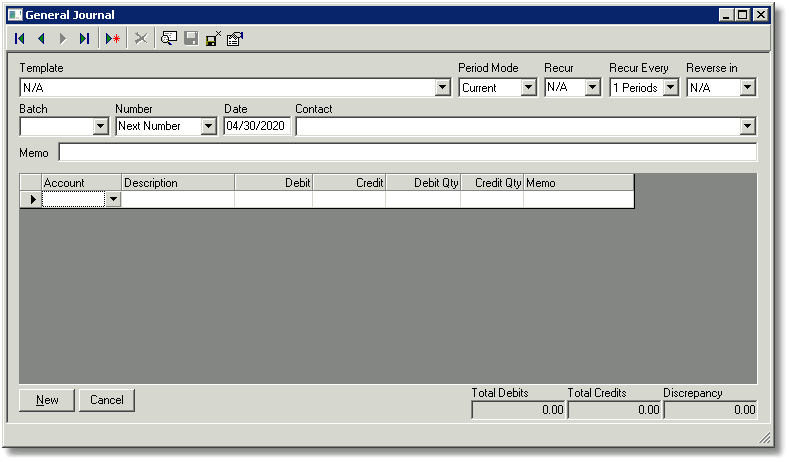The image size is (789, 462).
Task: Minimize the General Journal window
Action: pos(726,15)
